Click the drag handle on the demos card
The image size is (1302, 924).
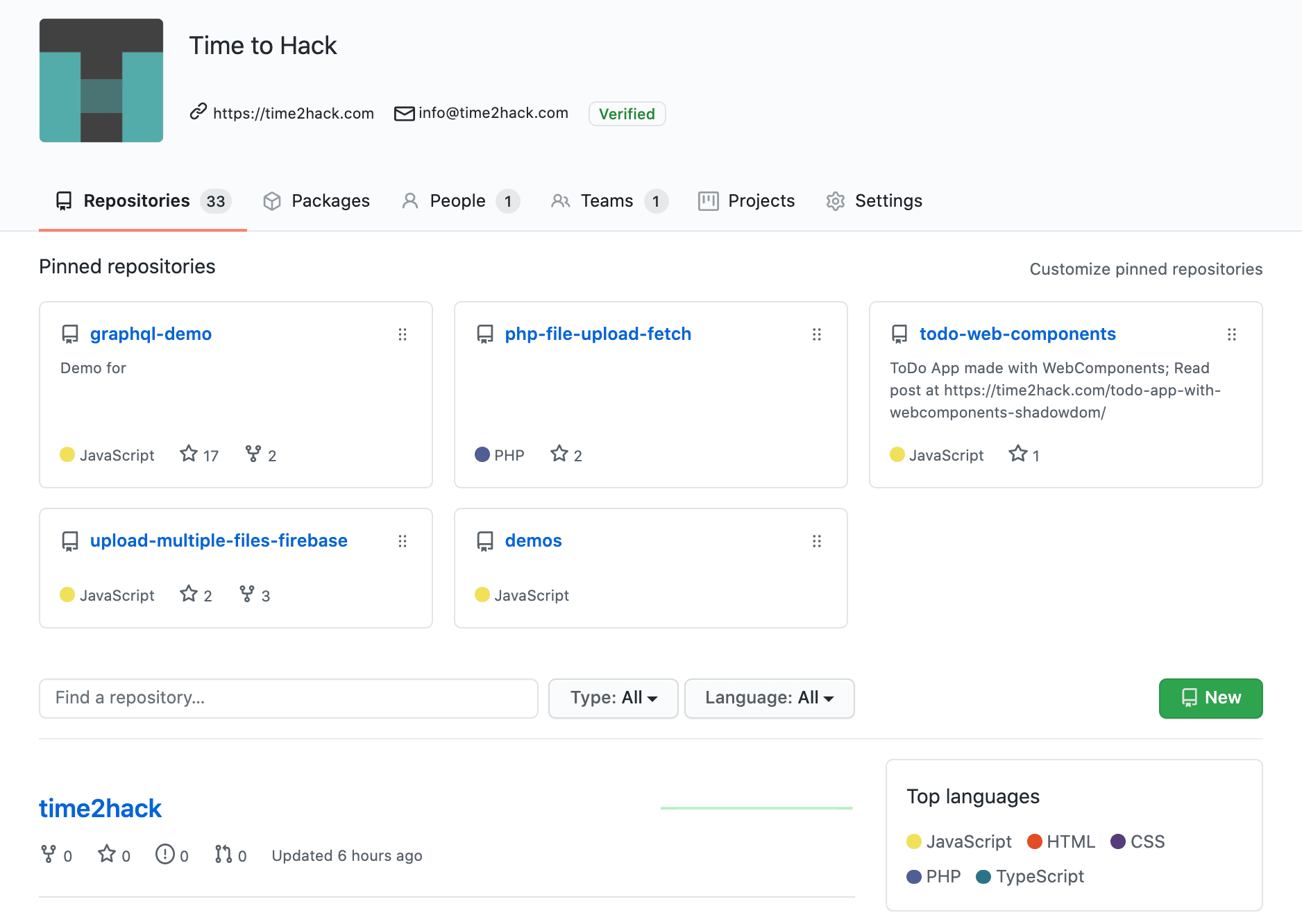[817, 541]
